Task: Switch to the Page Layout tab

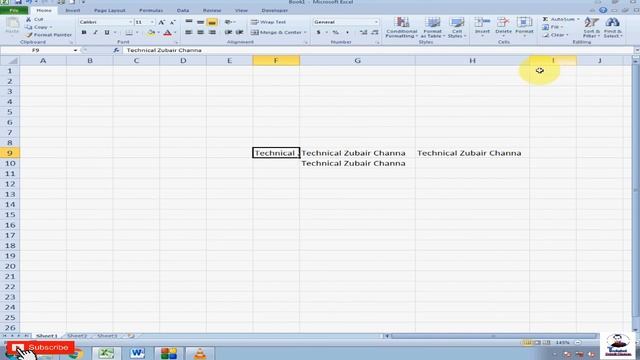Action: pyautogui.click(x=109, y=10)
